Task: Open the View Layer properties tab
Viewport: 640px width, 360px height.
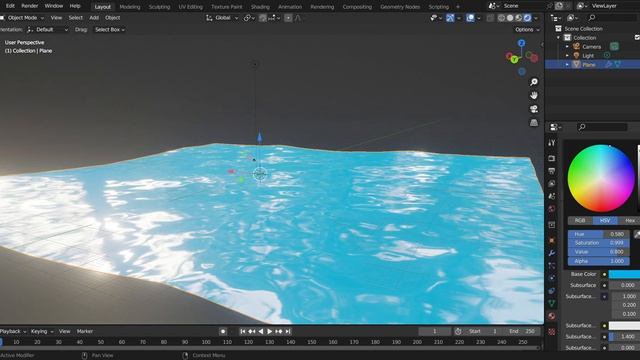Action: click(x=552, y=184)
